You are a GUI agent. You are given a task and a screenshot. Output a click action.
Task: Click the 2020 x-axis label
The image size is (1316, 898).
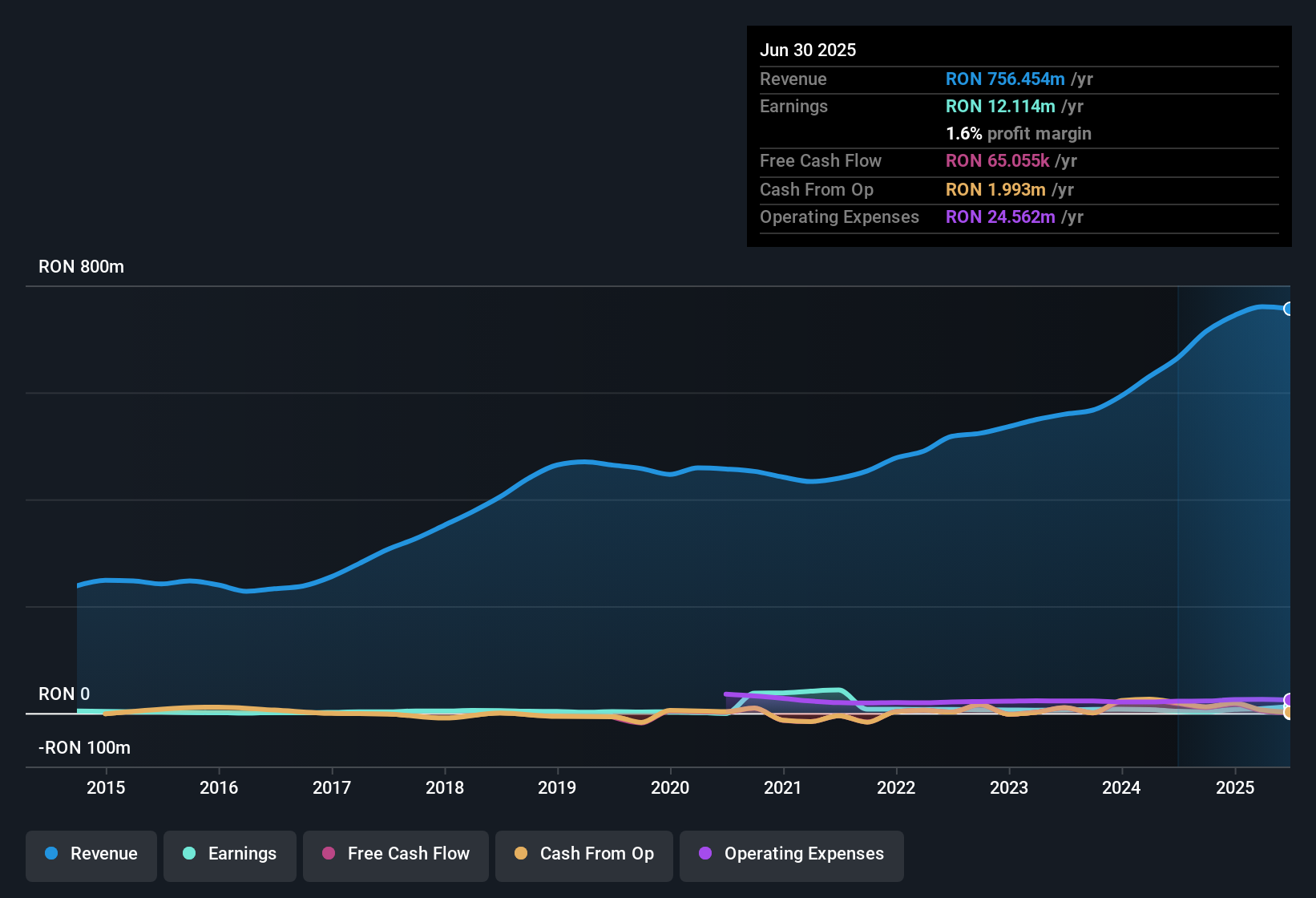click(670, 787)
